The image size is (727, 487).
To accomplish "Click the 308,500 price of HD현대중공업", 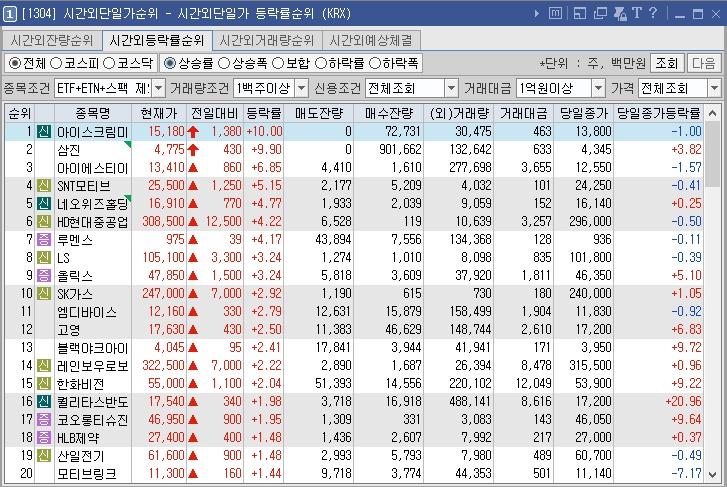I will click(x=163, y=222).
